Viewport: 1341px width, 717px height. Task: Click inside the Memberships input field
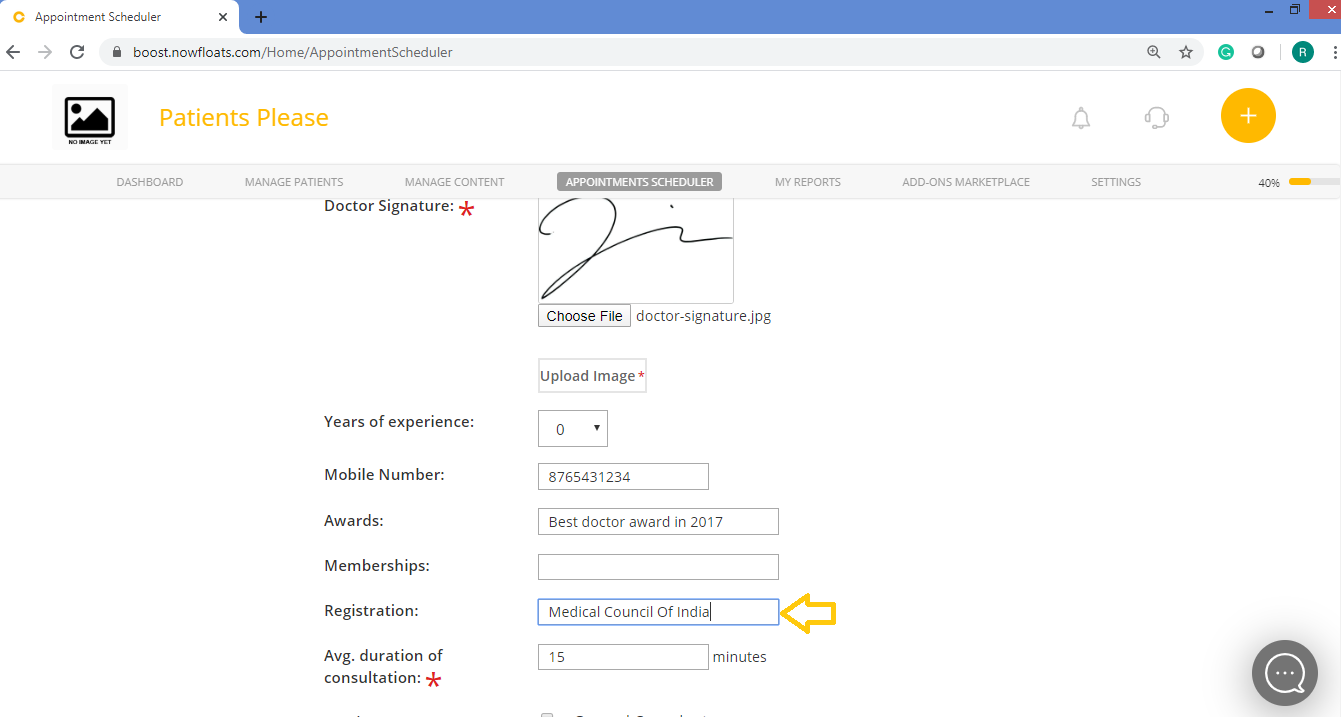658,566
